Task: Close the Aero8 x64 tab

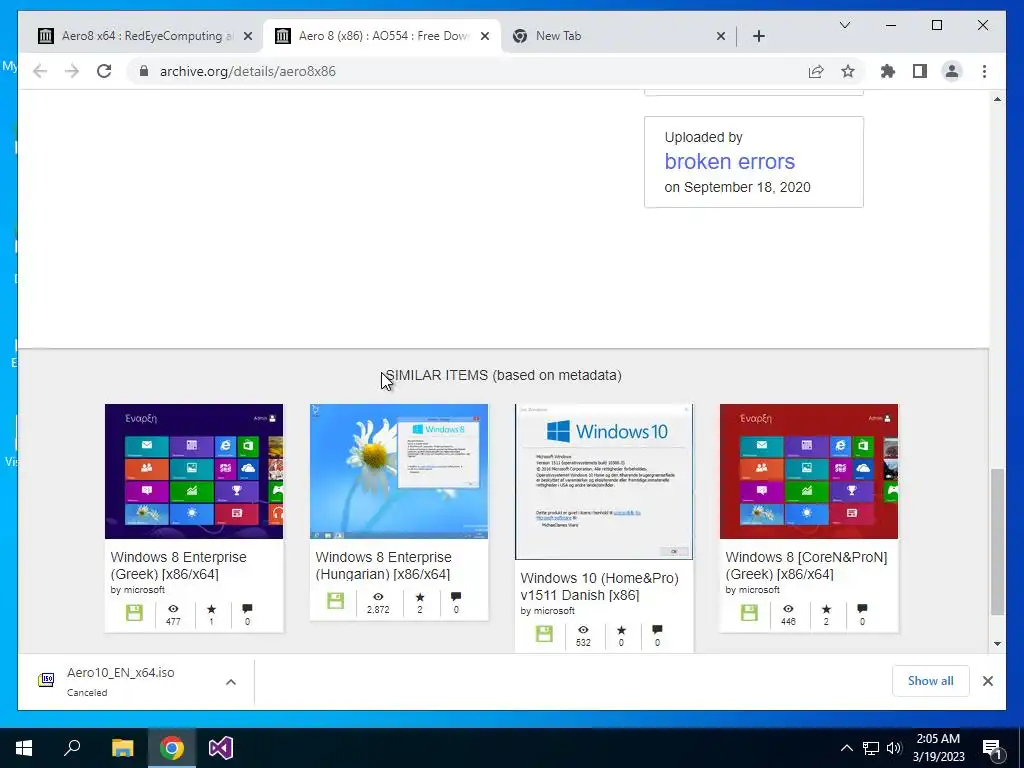Action: coord(248,36)
